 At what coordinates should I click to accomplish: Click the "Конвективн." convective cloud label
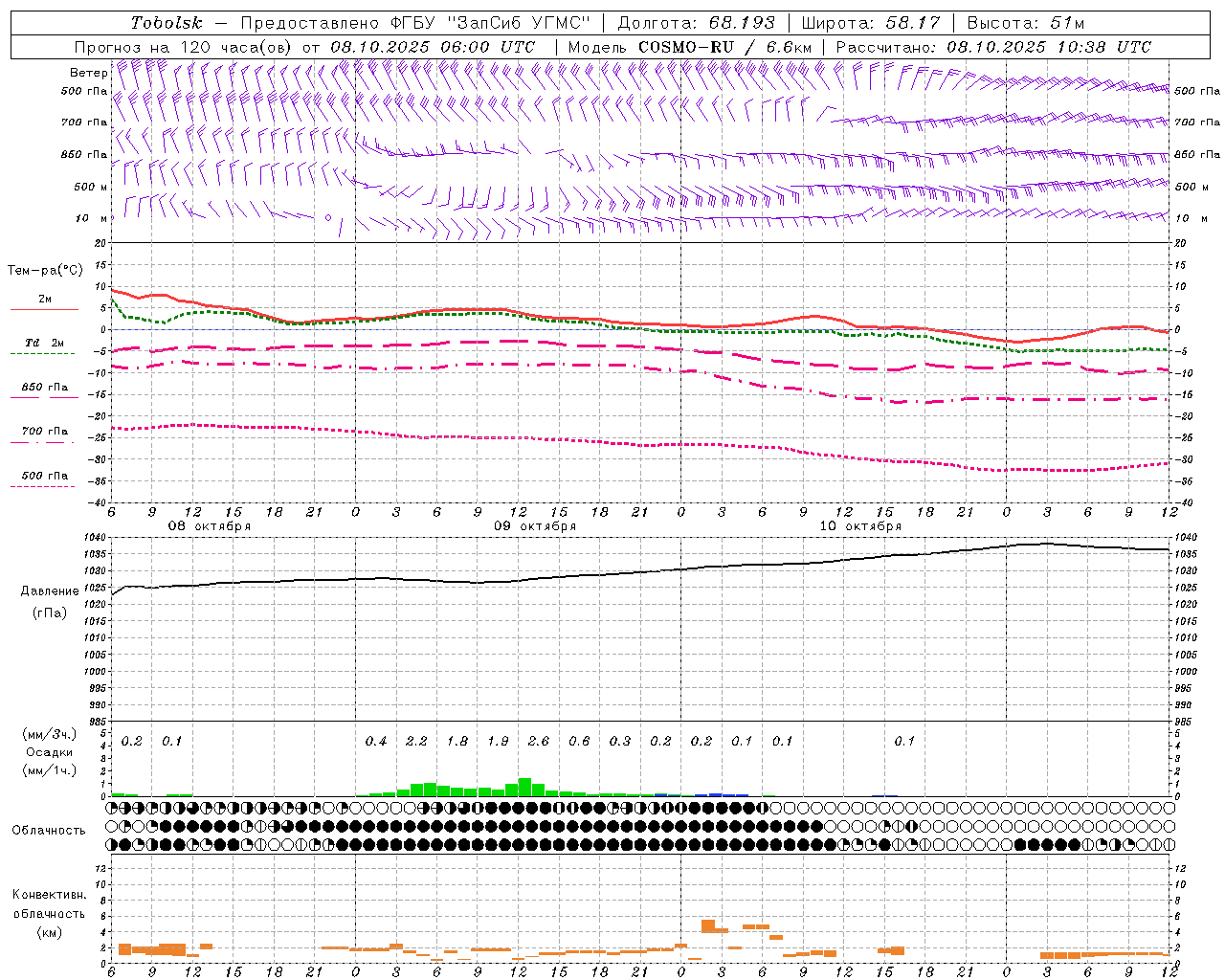coord(50,895)
